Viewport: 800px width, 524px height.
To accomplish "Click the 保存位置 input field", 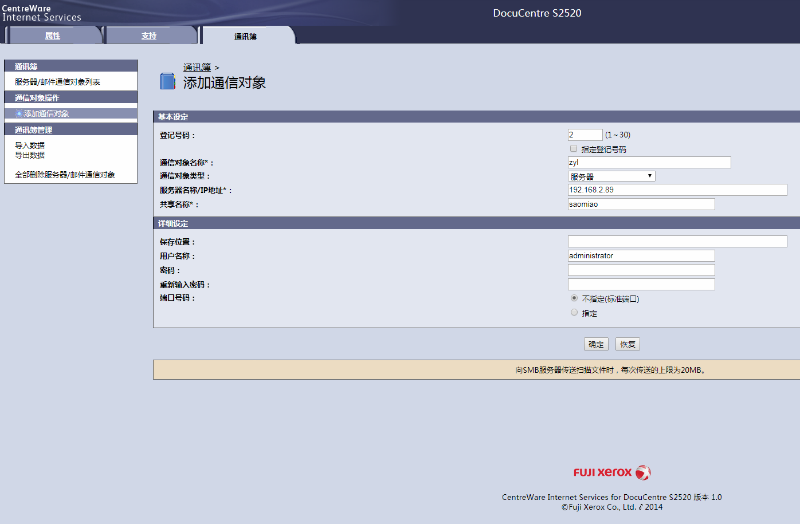I will 678,241.
